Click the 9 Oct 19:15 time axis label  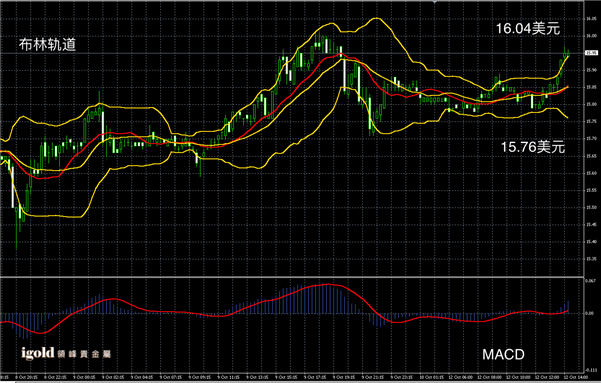(x=343, y=377)
